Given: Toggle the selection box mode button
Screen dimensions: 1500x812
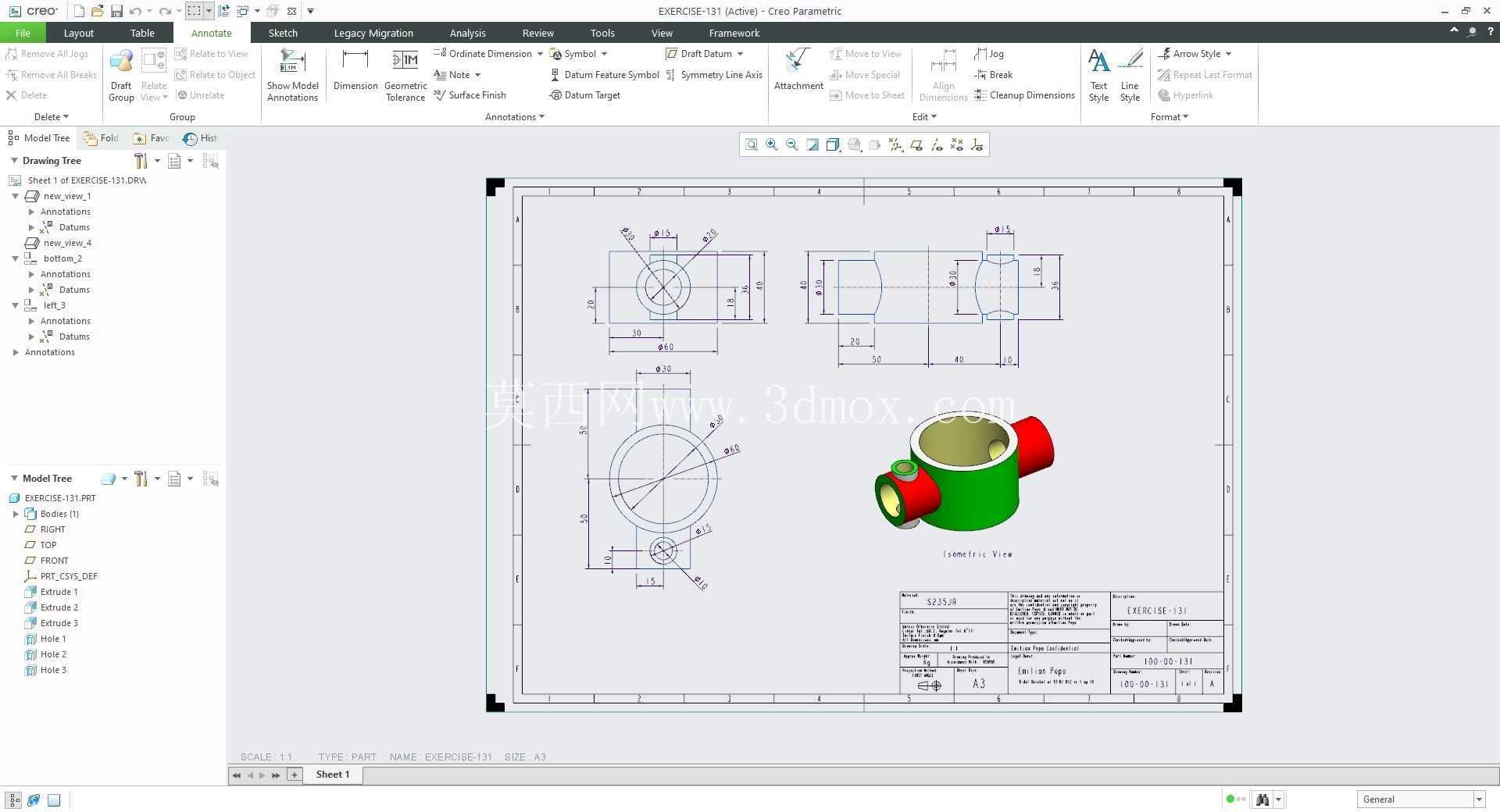Looking at the screenshot, I should point(194,11).
